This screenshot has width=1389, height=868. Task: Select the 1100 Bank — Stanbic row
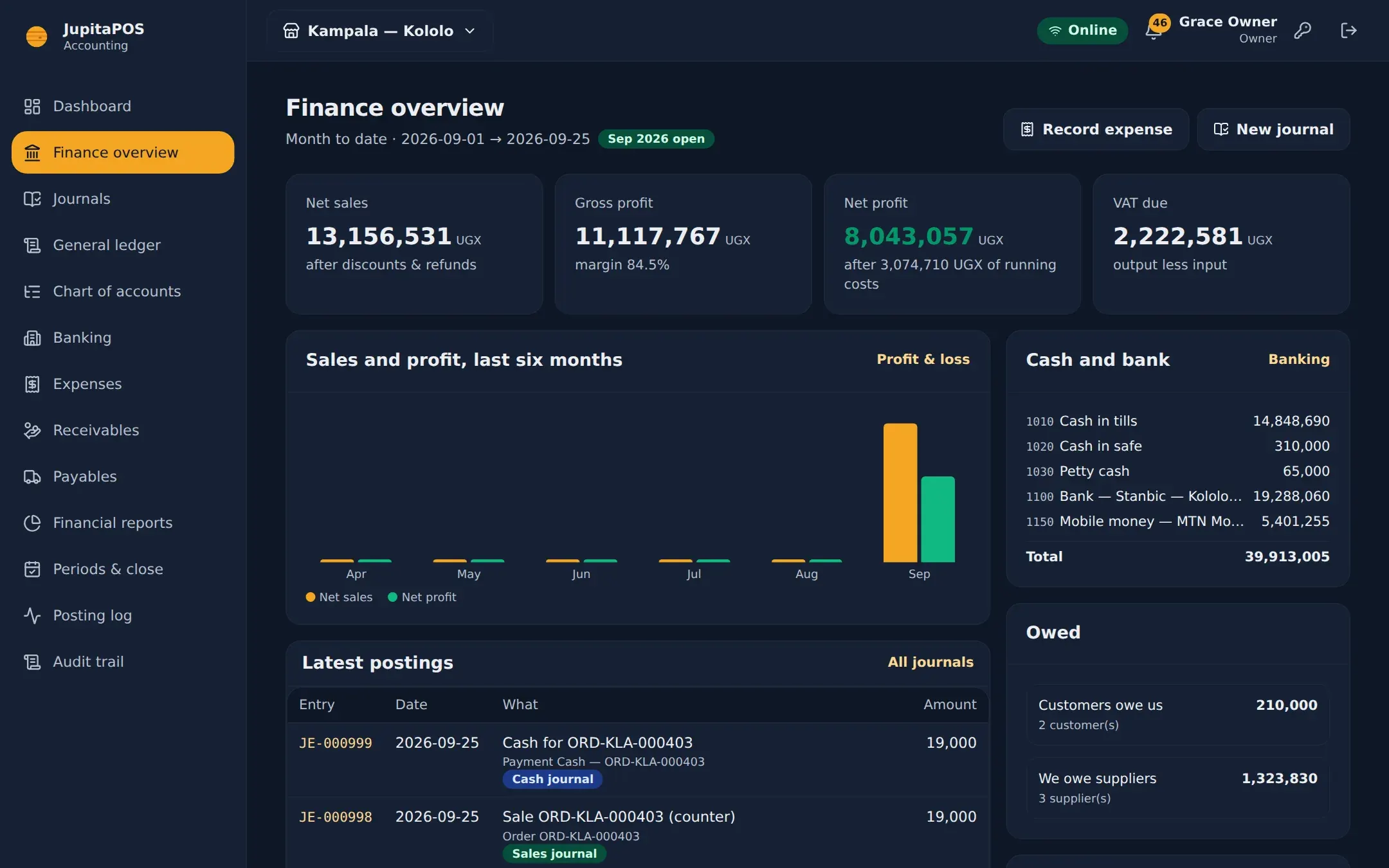1177,496
